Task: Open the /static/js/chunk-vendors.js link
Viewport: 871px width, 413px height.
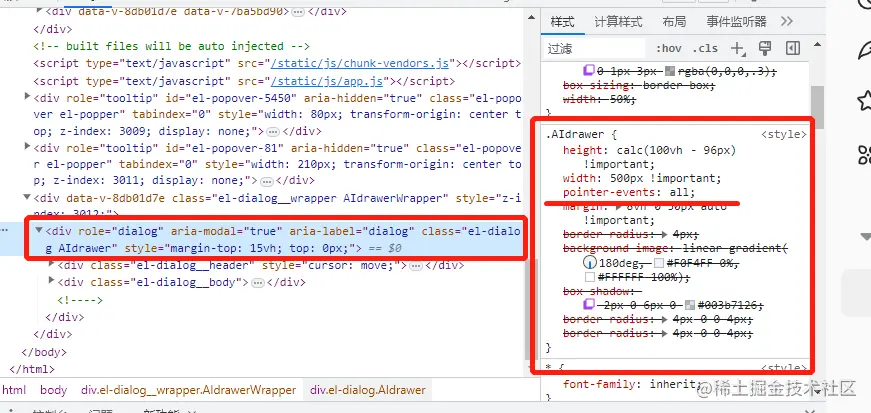Action: pos(359,63)
